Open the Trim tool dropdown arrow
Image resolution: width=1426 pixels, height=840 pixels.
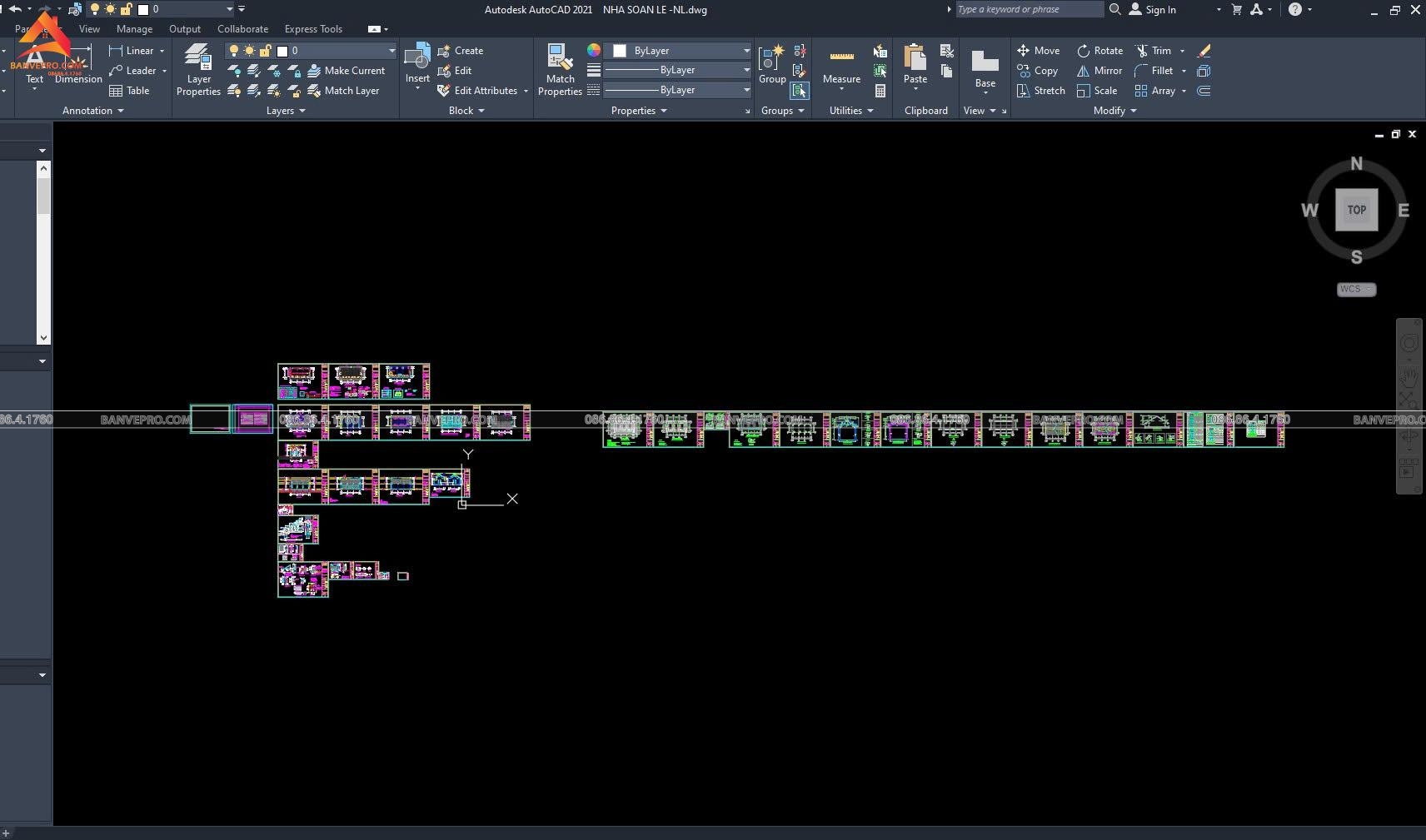pyautogui.click(x=1182, y=51)
